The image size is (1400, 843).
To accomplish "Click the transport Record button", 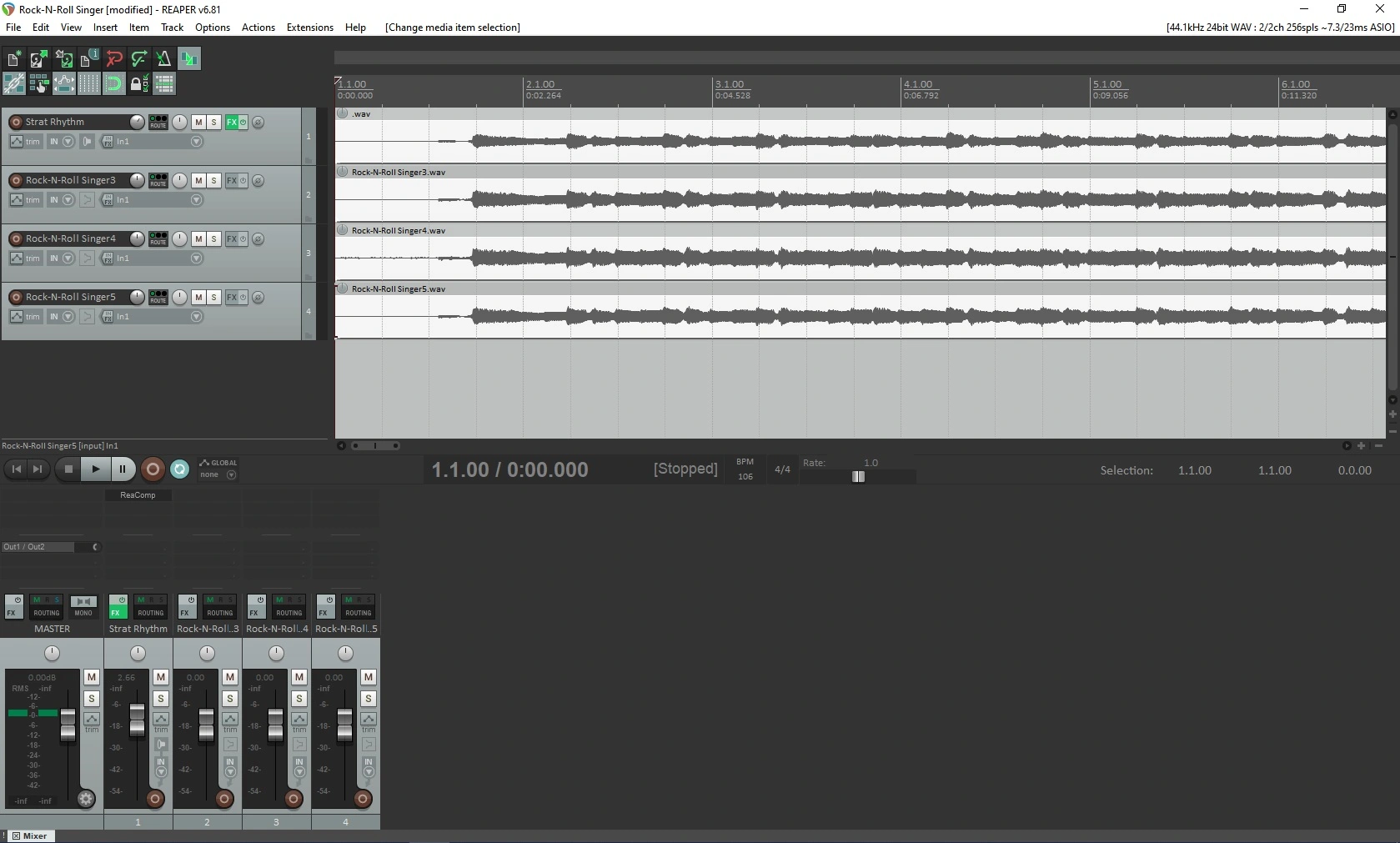I will [153, 469].
